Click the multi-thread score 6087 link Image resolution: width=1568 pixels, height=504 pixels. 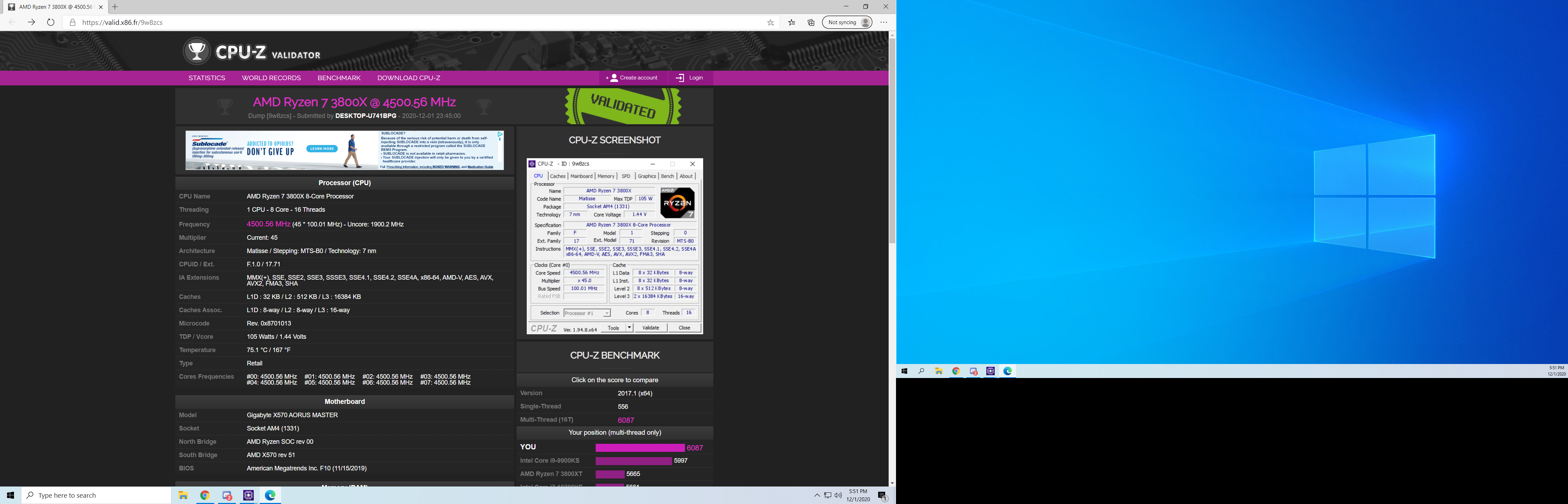[626, 420]
